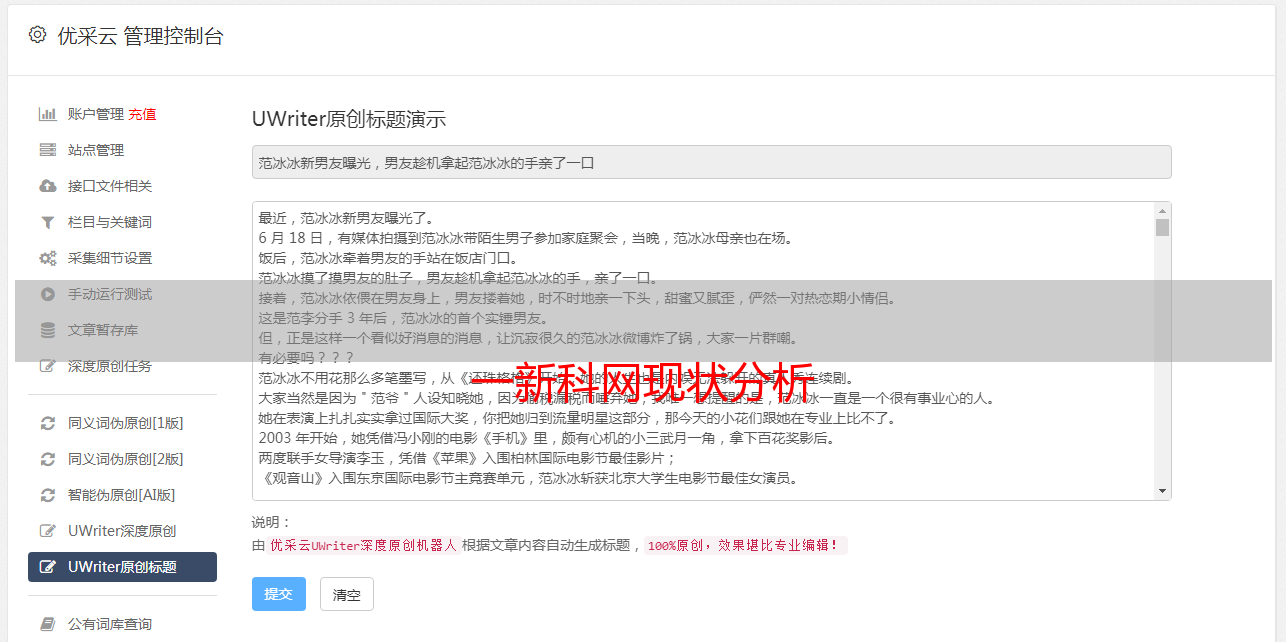
Task: Click the line starting 《观音山》入围东京国际电影节
Action: pyautogui.click(x=528, y=478)
